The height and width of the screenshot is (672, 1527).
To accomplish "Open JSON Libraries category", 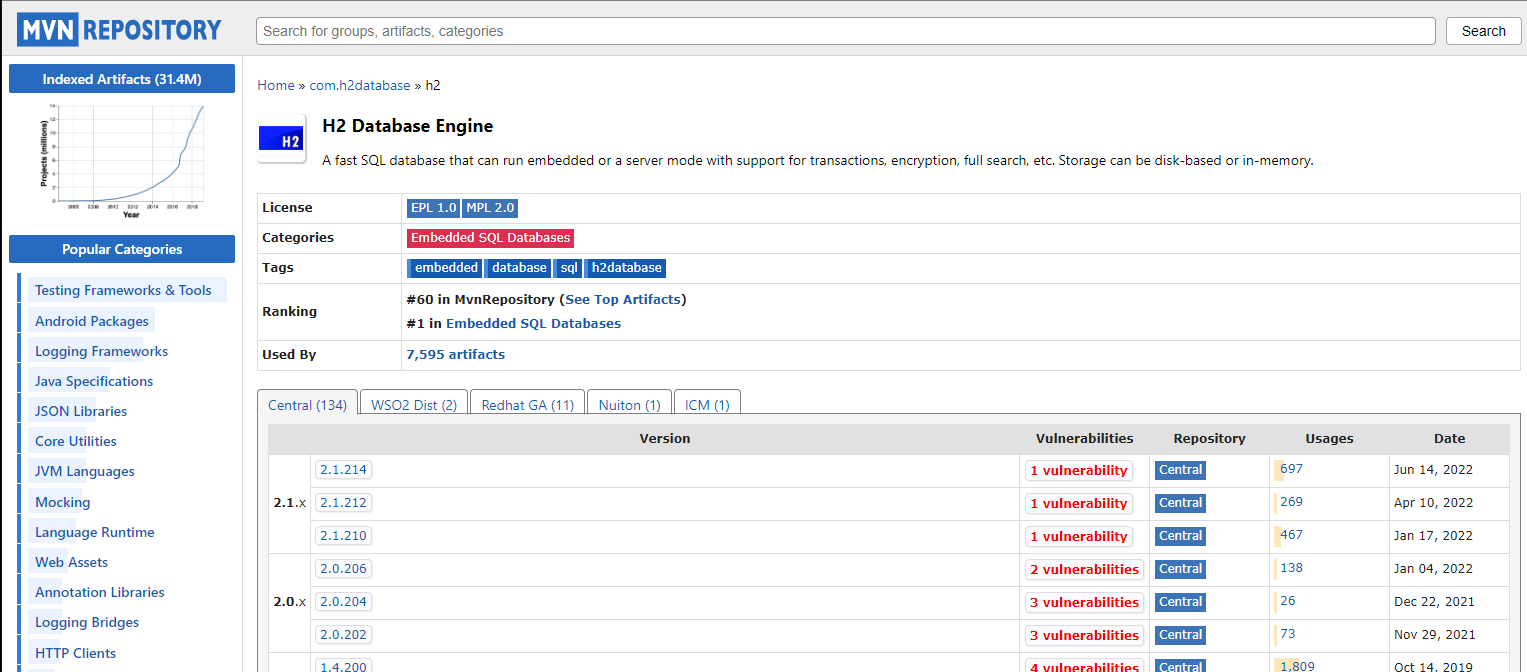I will (81, 411).
